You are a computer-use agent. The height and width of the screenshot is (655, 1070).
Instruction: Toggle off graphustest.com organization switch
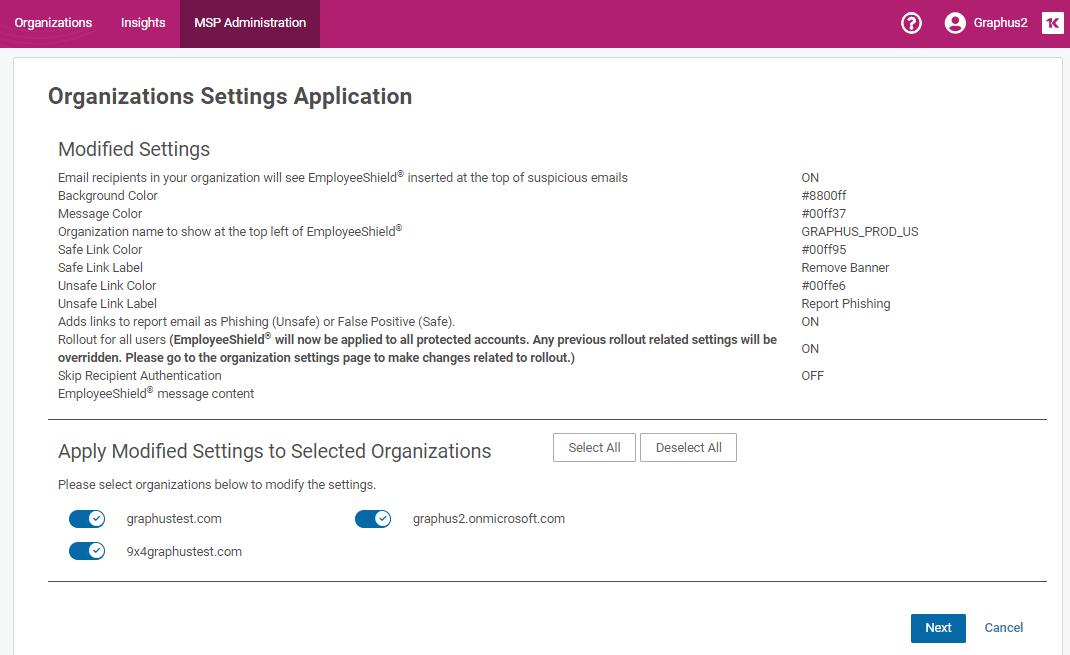(87, 519)
